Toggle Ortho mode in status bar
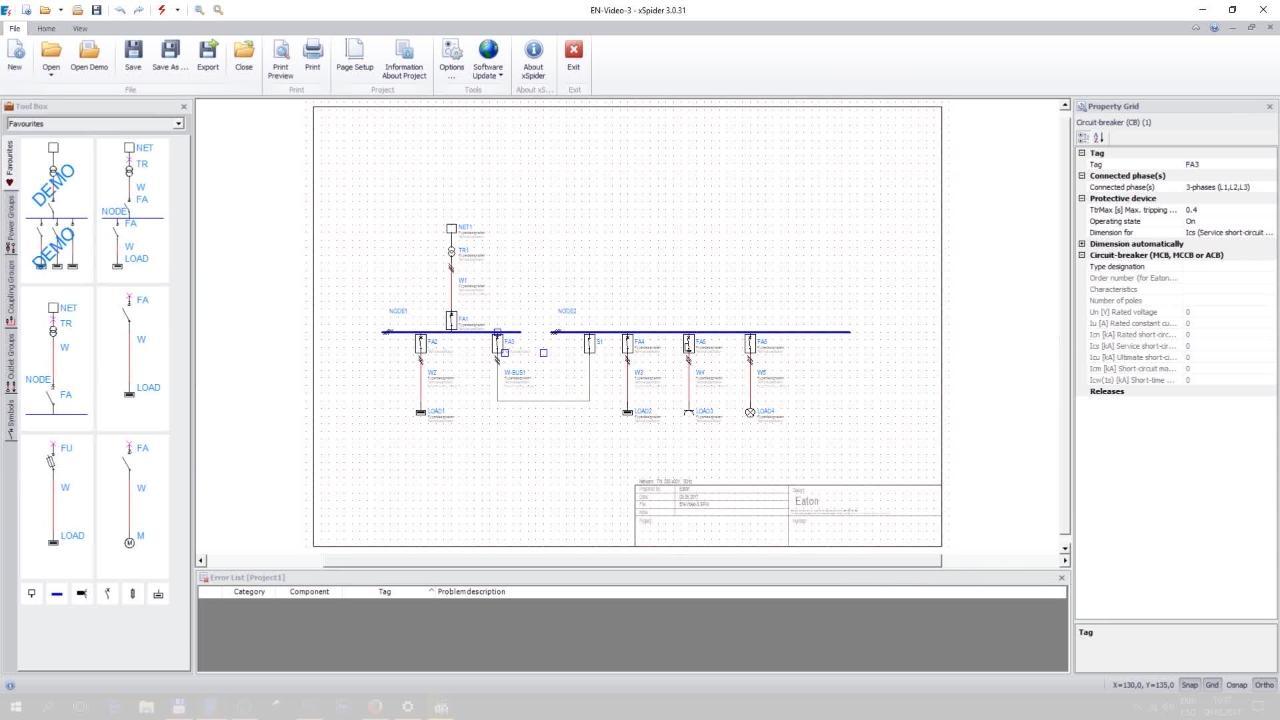 (1264, 685)
